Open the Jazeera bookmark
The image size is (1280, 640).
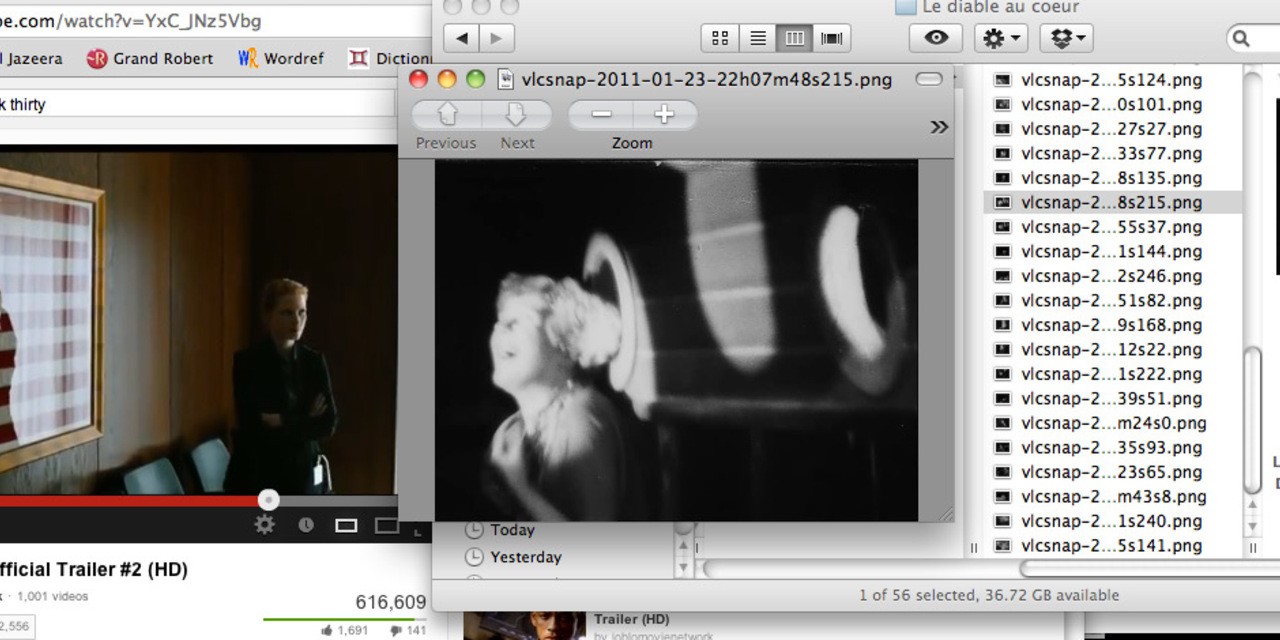coord(31,58)
